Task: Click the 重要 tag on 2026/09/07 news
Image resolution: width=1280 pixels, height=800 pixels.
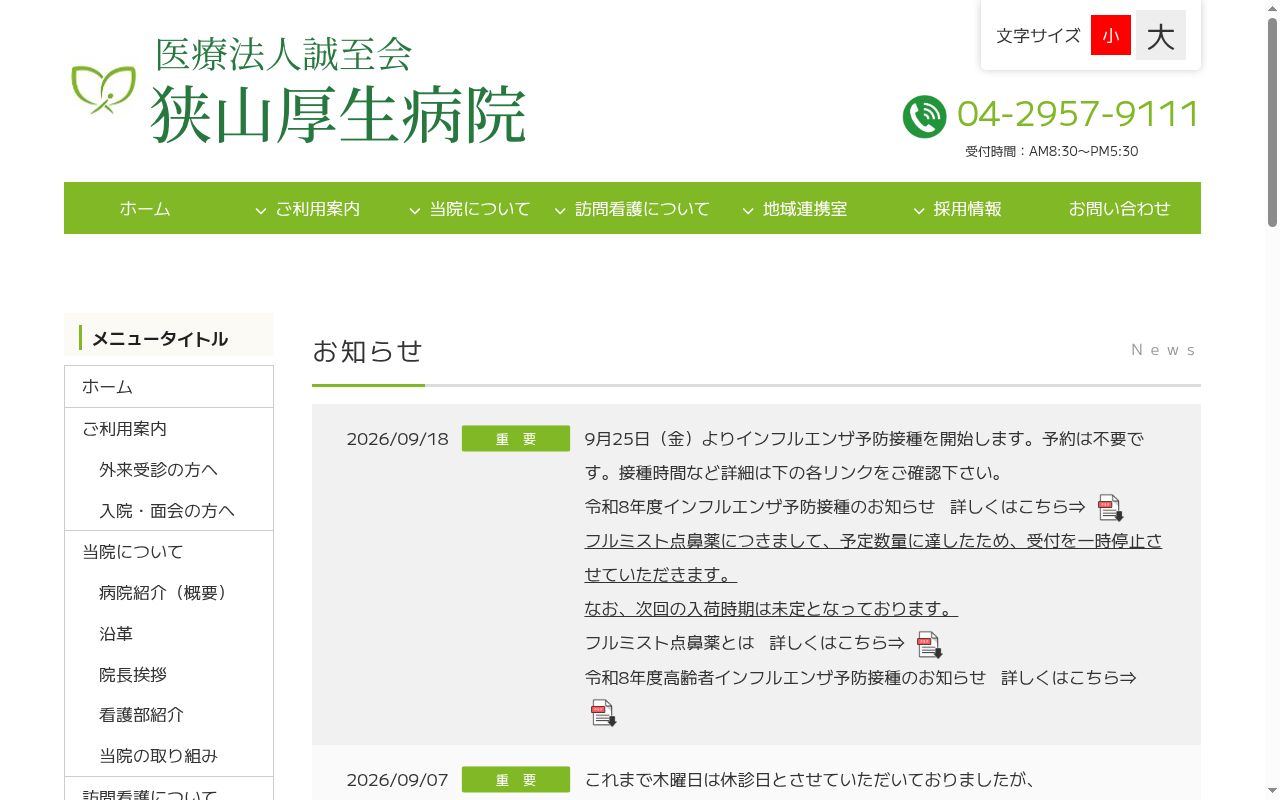Action: click(516, 780)
